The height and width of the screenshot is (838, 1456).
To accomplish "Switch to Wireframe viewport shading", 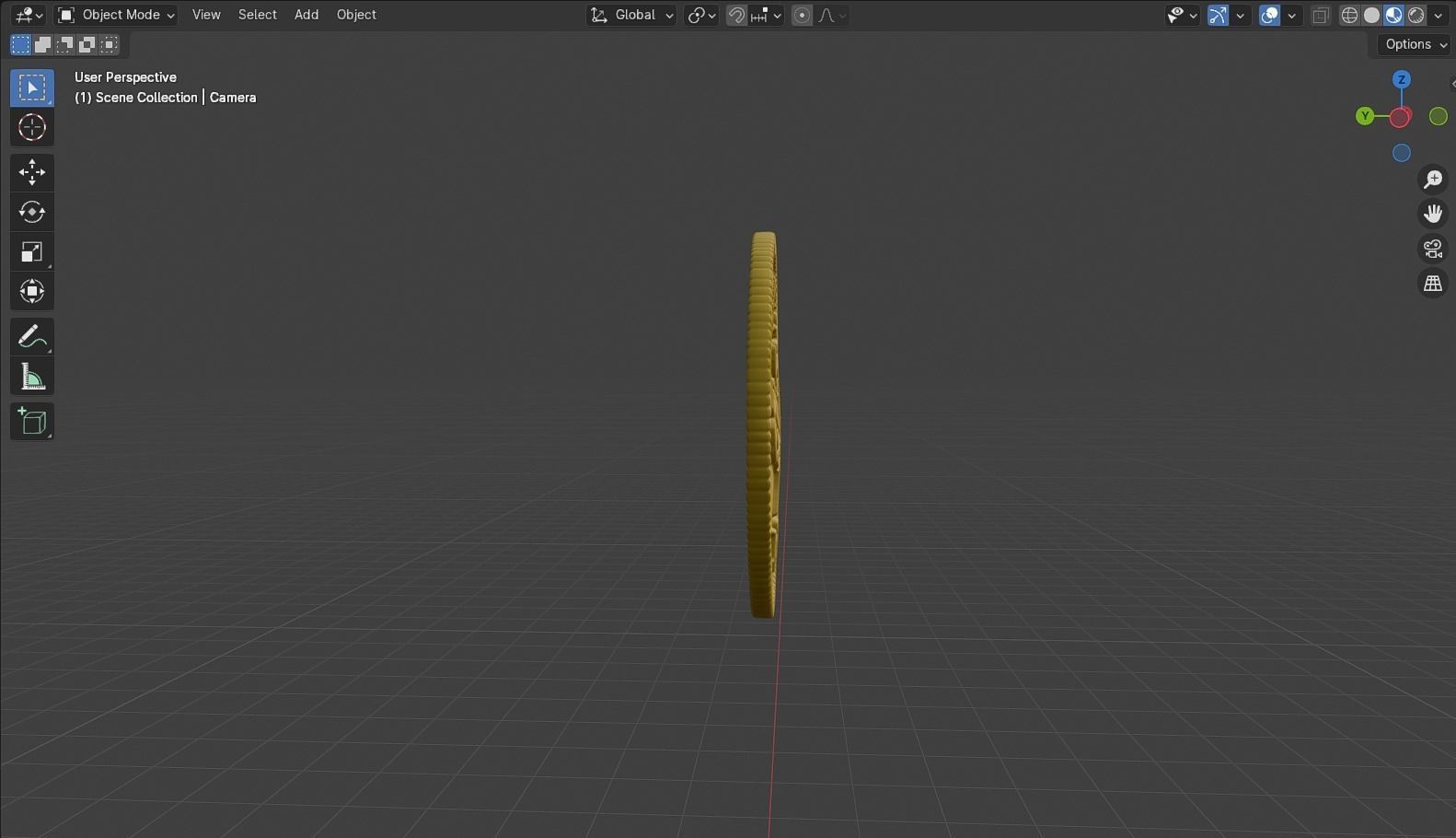I will [x=1349, y=15].
